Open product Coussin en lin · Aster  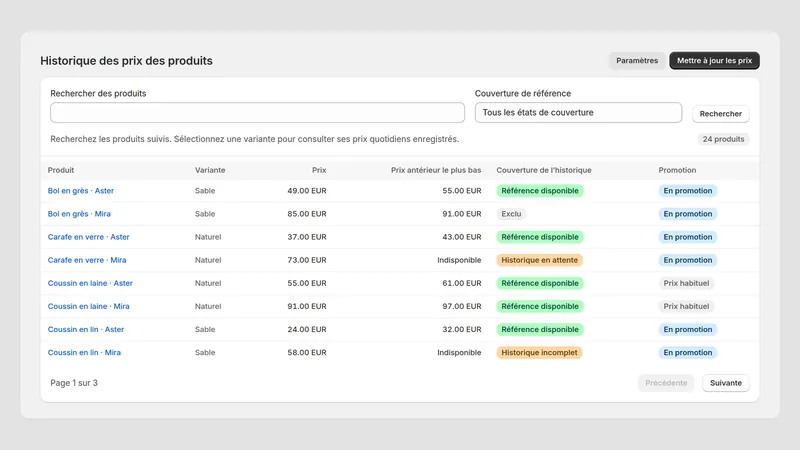point(86,330)
